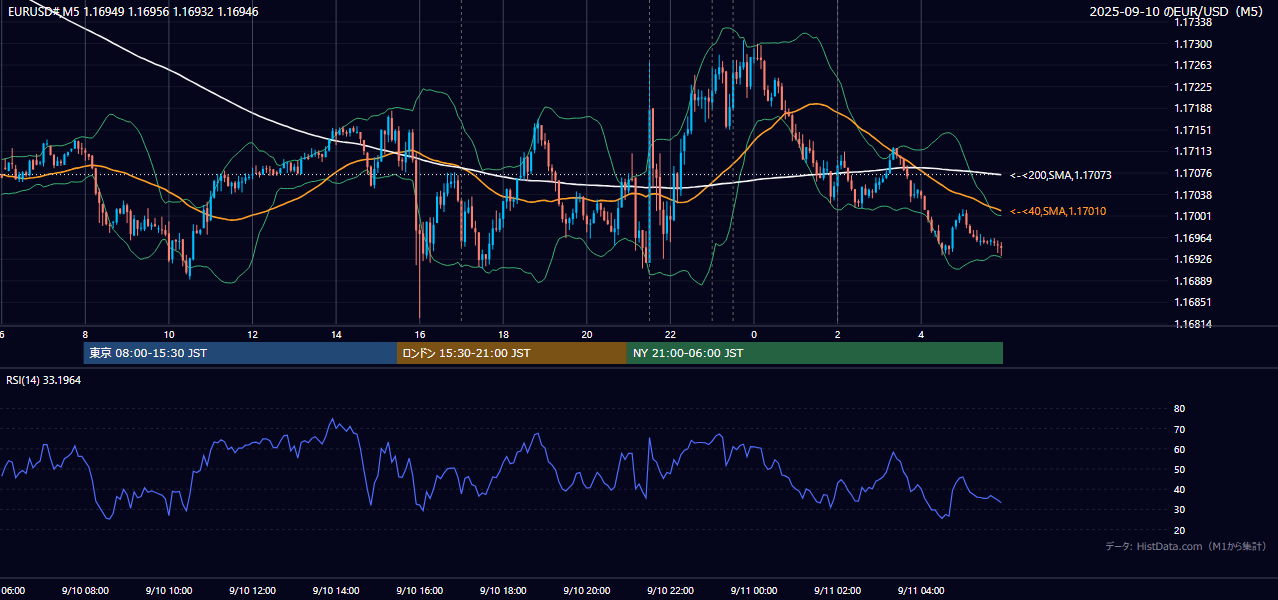Click the 9/10 16:00 bottom time label
Image resolution: width=1278 pixels, height=600 pixels.
419,591
